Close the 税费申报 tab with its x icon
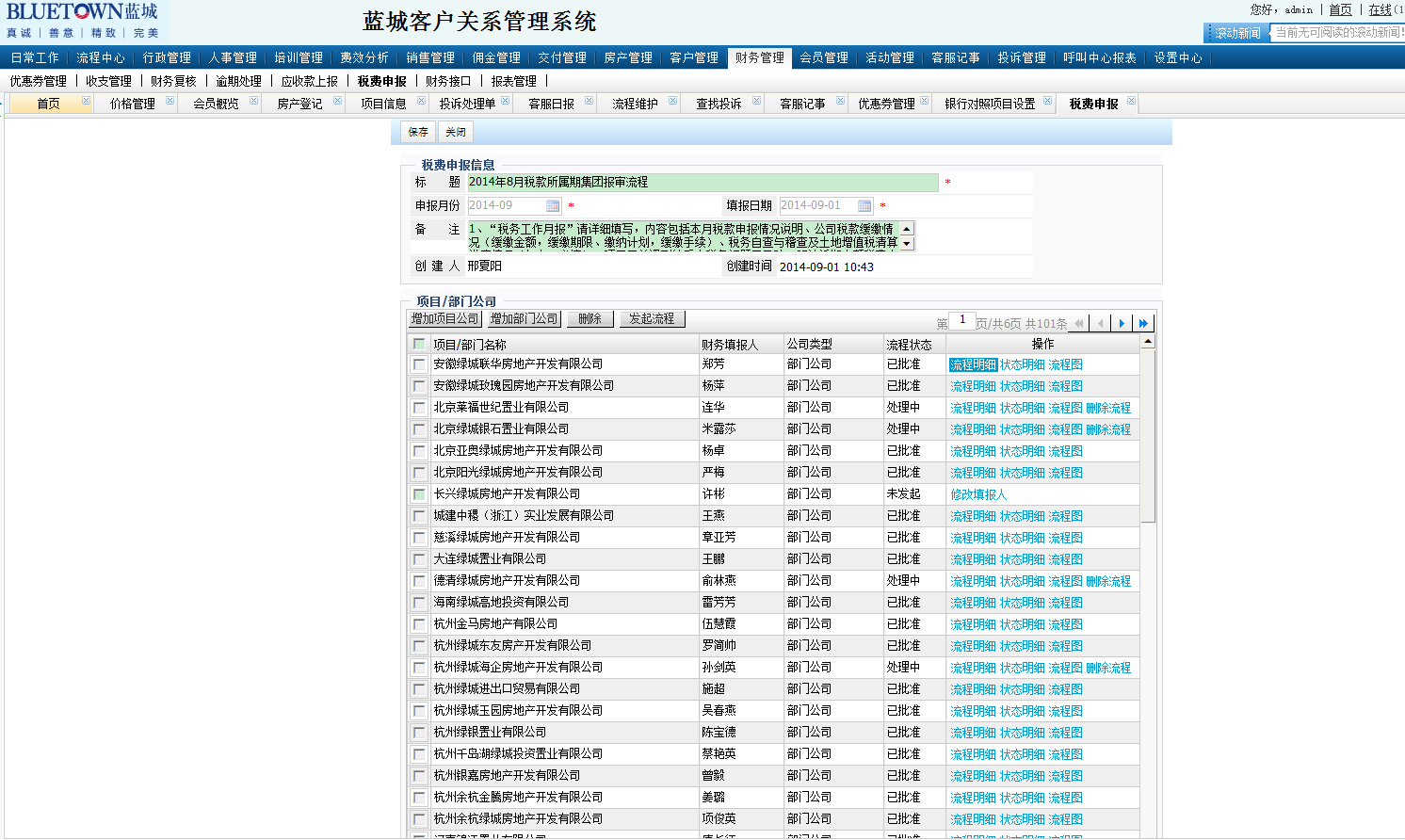This screenshot has height=840, width=1405. [1131, 101]
